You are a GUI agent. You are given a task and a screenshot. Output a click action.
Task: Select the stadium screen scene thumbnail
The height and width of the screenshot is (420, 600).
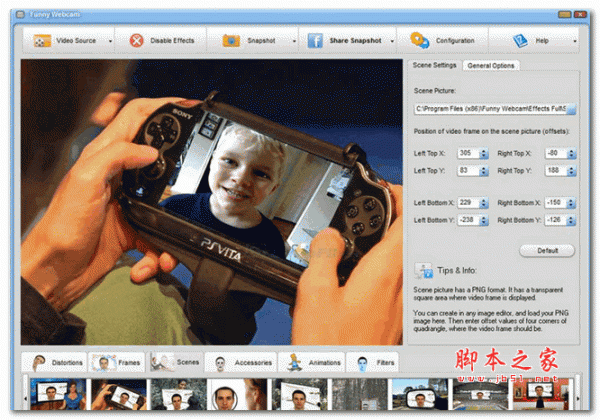click(480, 394)
